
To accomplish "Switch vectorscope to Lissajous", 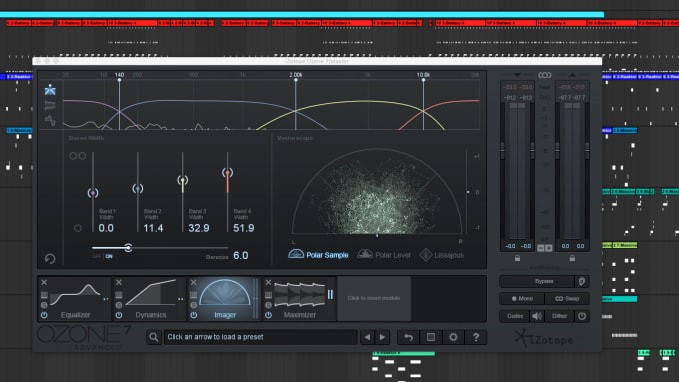I will [442, 255].
